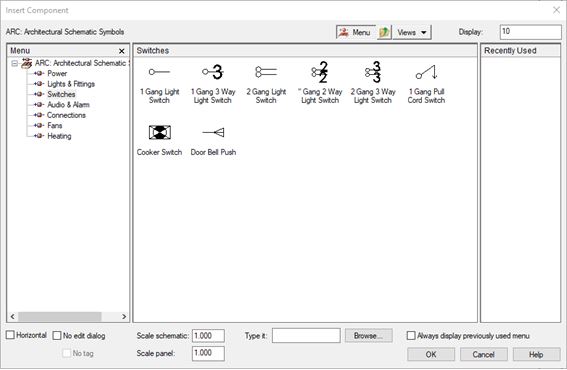This screenshot has width=567, height=370.
Task: Enable Always display previously used menu
Action: tap(411, 336)
